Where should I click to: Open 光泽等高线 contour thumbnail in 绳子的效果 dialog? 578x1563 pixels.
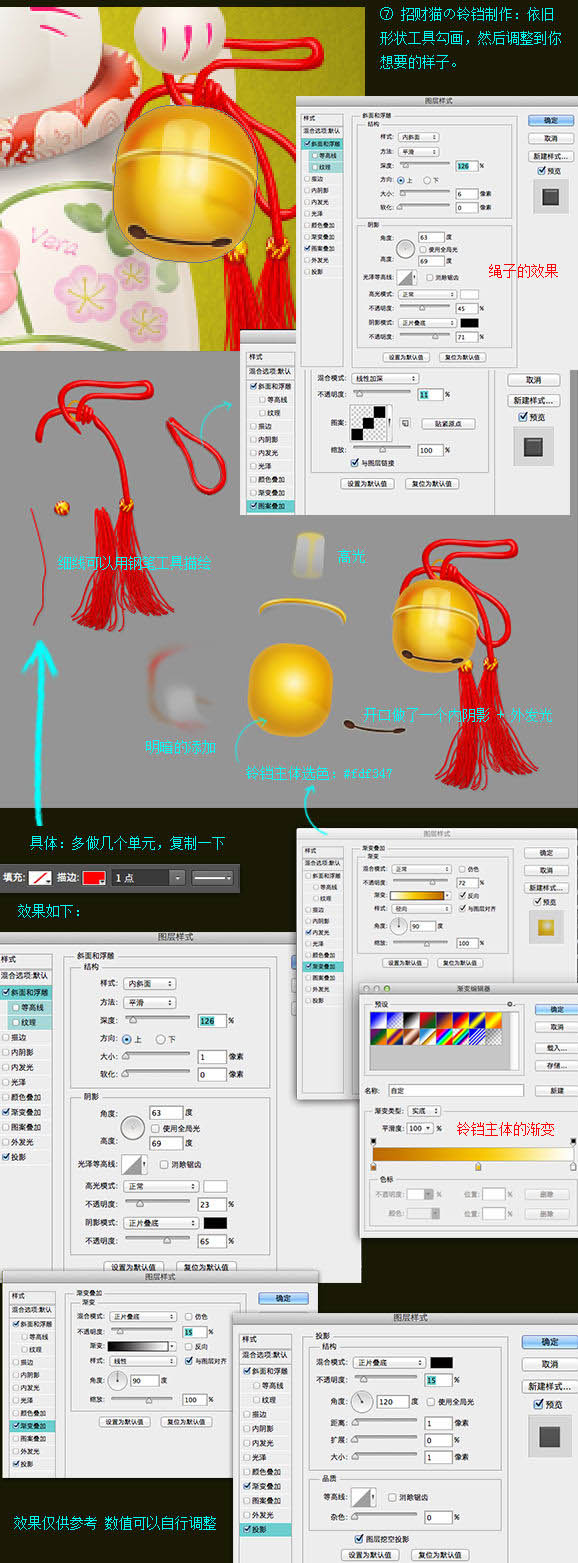tap(406, 277)
